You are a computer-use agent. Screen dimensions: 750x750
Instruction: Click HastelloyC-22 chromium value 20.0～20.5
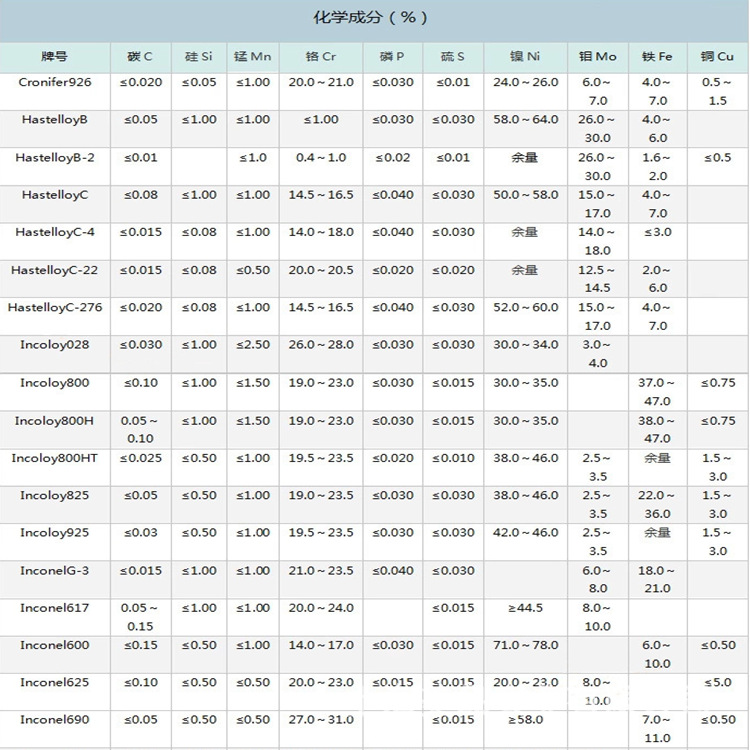pos(321,270)
